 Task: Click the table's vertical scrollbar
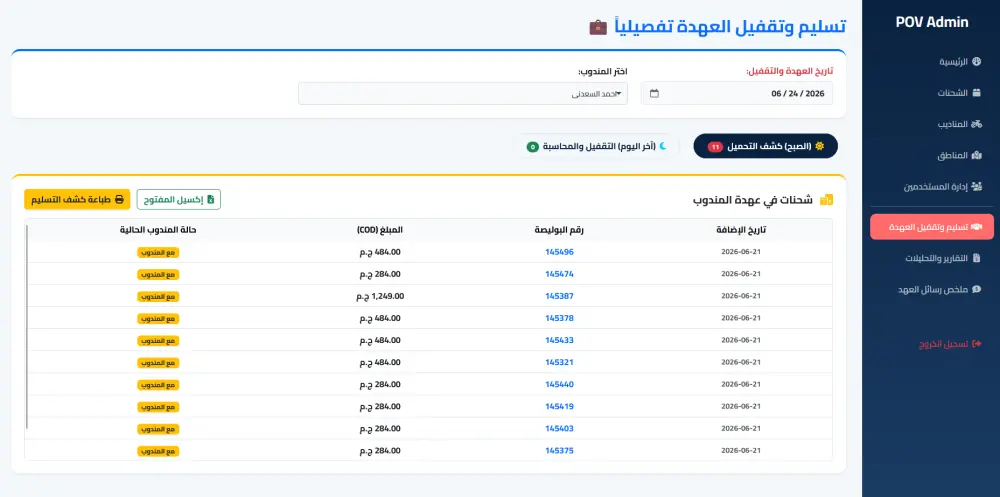(x=27, y=325)
